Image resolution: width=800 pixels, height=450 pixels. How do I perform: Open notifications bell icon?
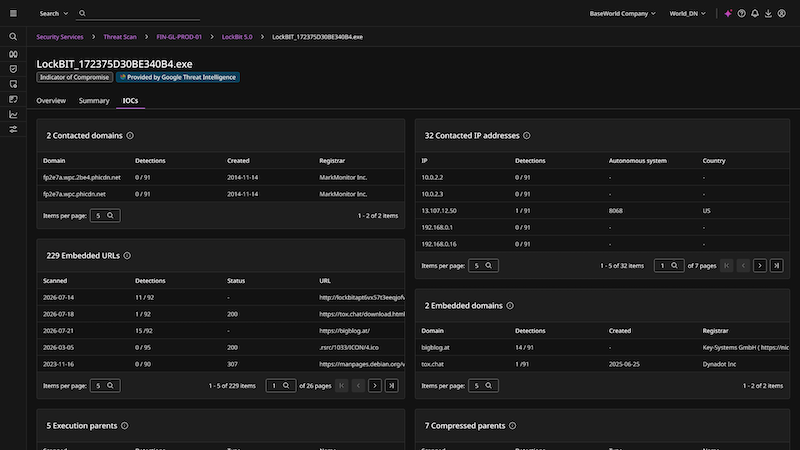[755, 13]
